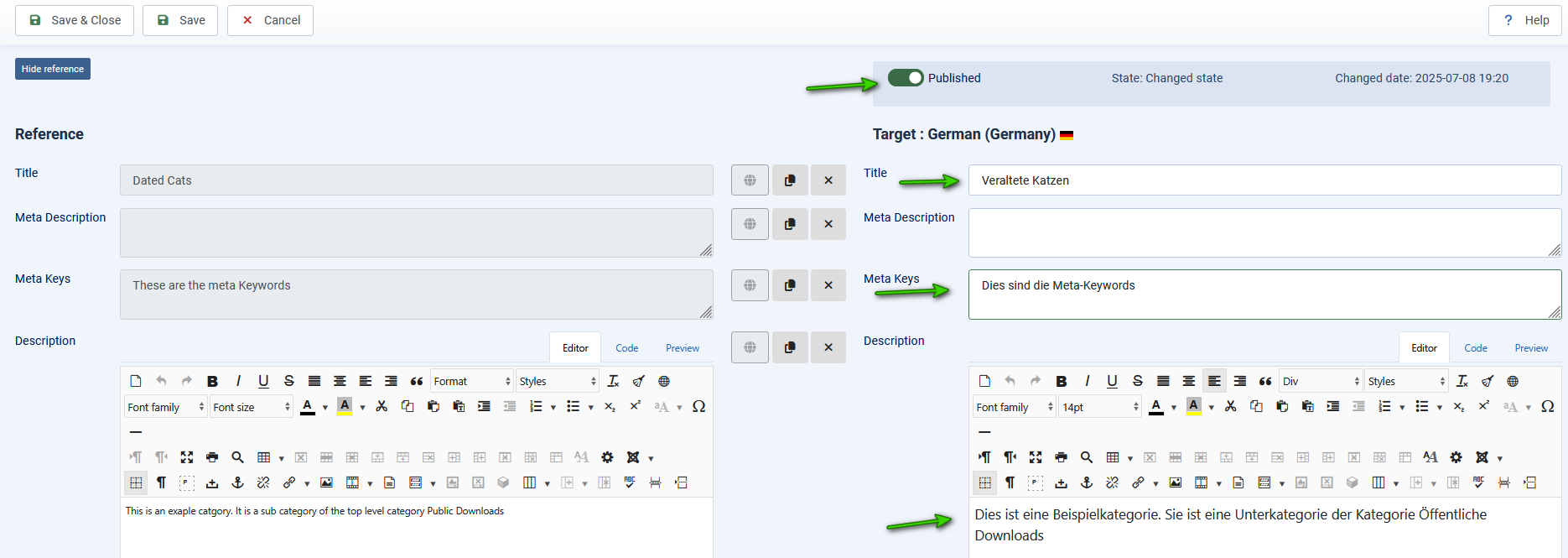The image size is (1568, 558).
Task: Toggle strikethrough in target editor
Action: (x=1138, y=381)
